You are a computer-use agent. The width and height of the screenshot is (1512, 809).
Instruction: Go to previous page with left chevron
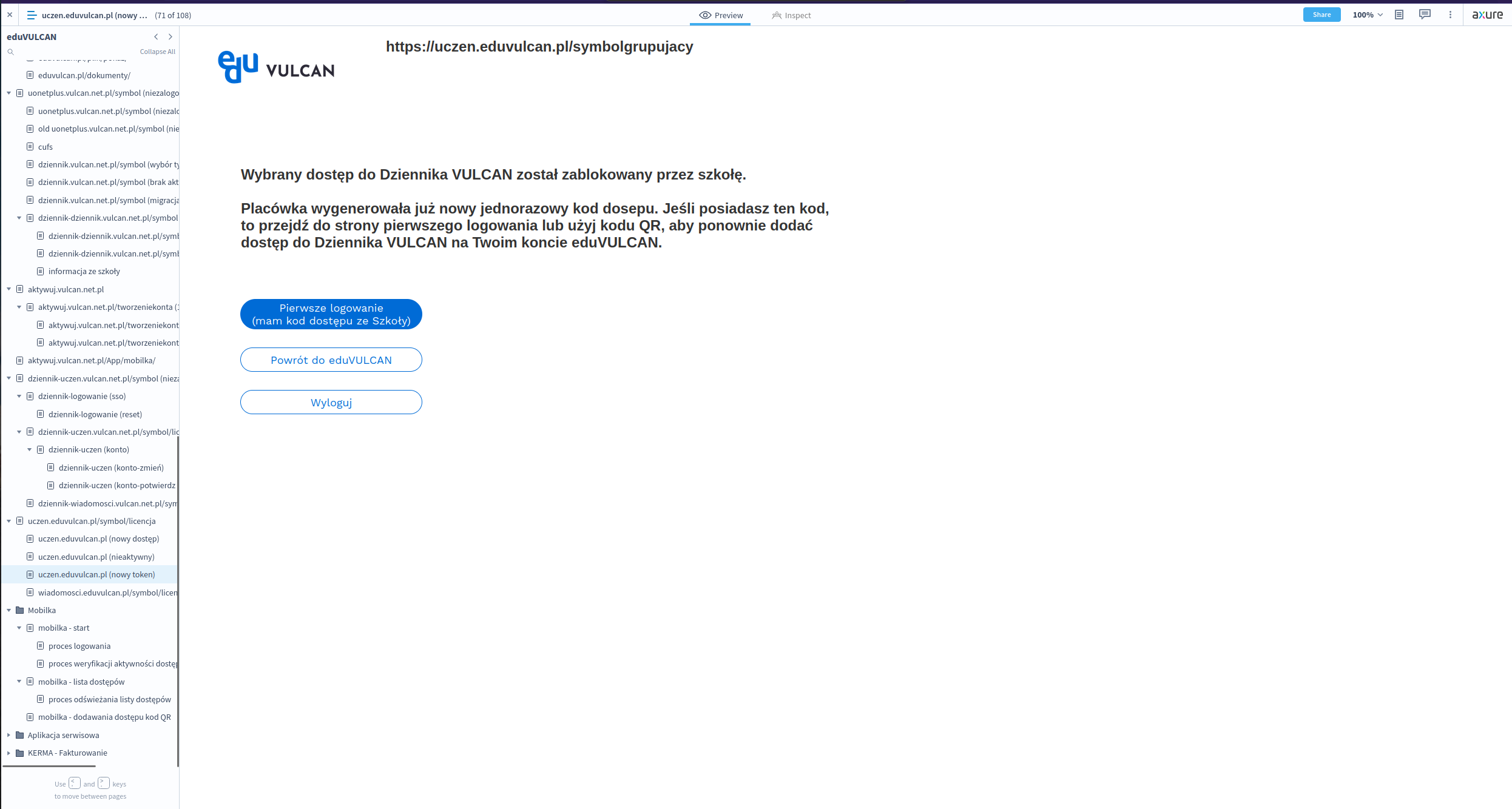point(156,37)
